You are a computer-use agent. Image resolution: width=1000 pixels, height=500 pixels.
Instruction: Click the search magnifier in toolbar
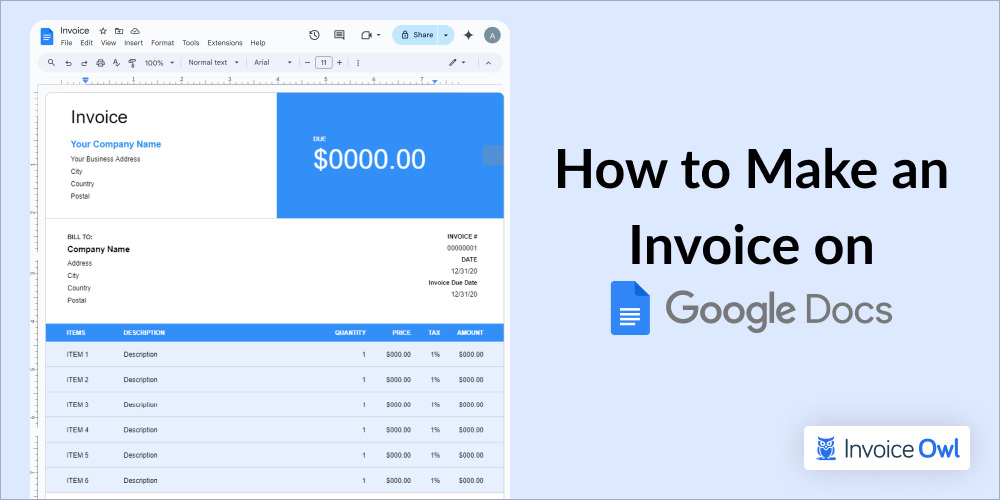click(x=51, y=62)
